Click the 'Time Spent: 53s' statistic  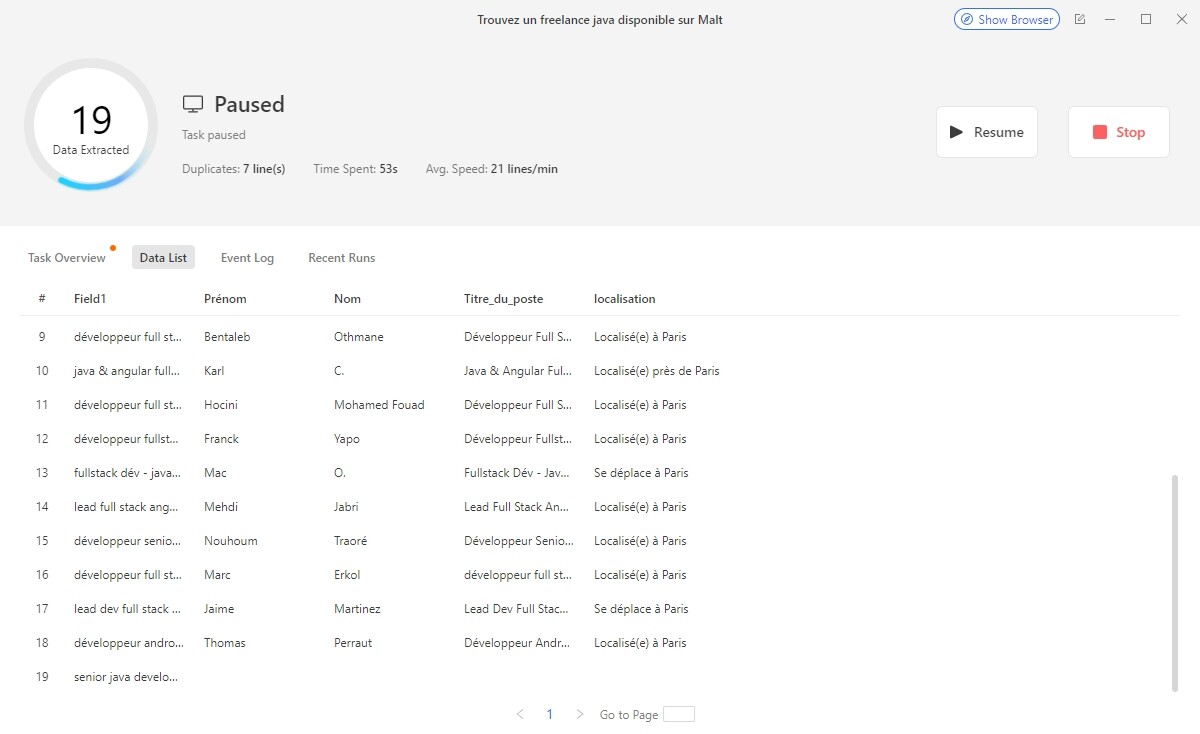coord(356,169)
